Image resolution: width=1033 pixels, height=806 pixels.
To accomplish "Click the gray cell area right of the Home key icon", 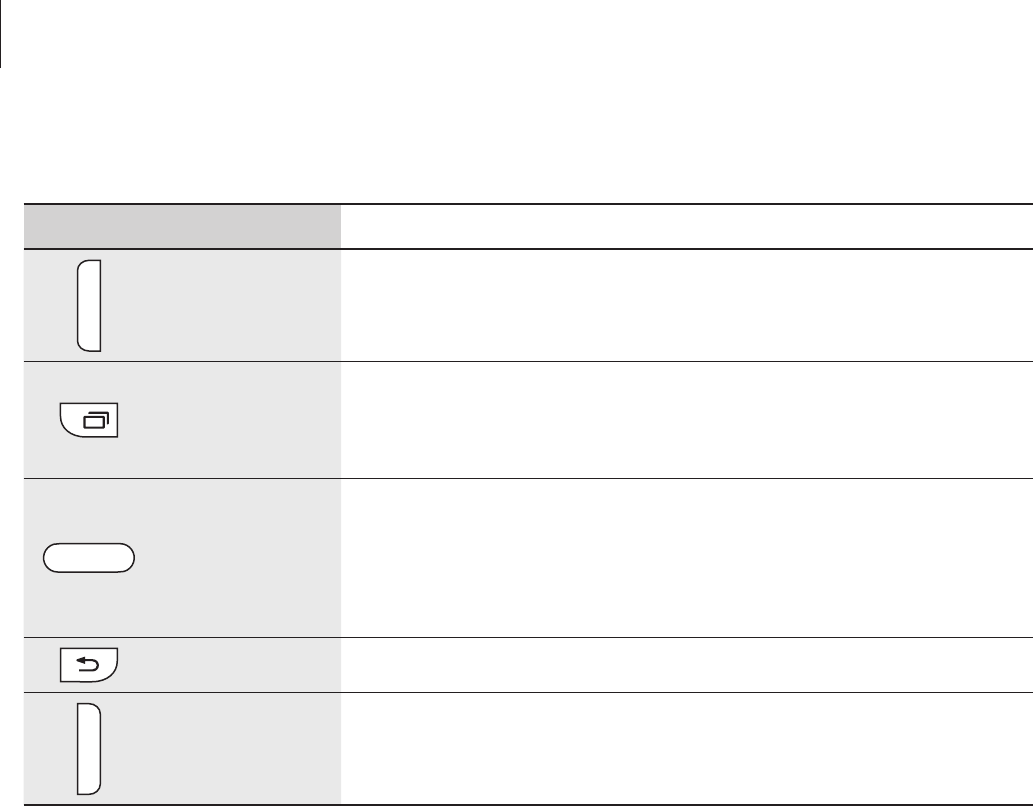I will (x=237, y=558).
